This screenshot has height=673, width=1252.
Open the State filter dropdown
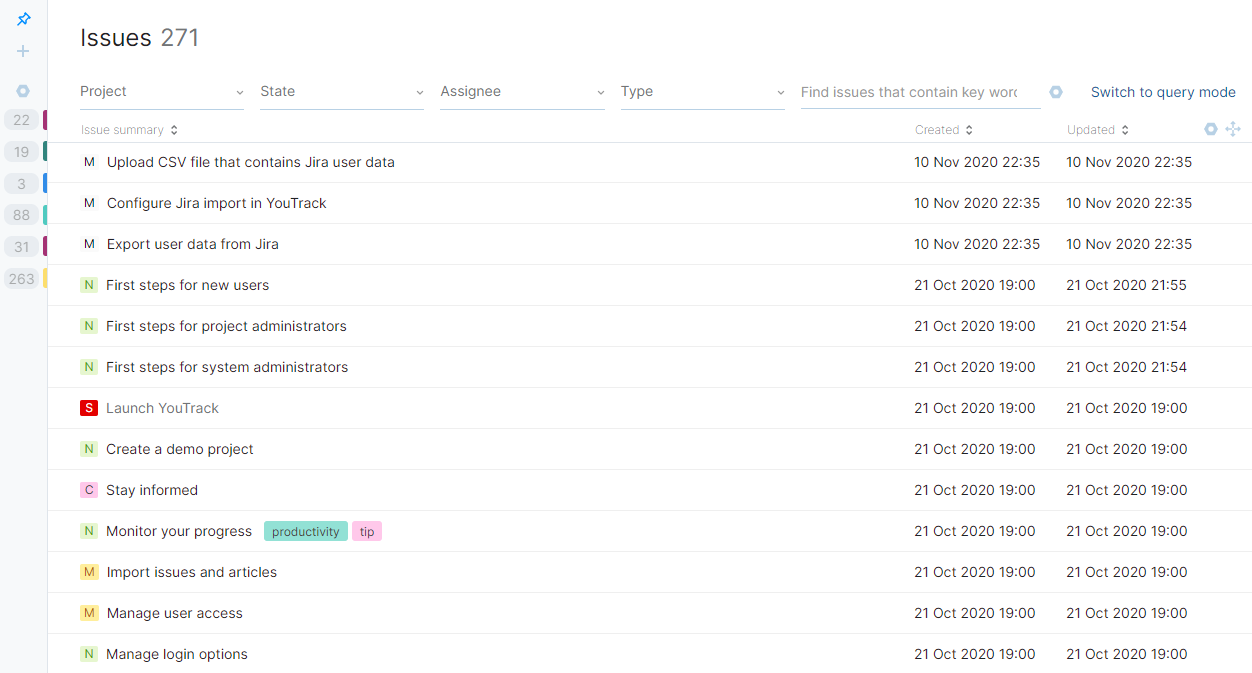[342, 92]
